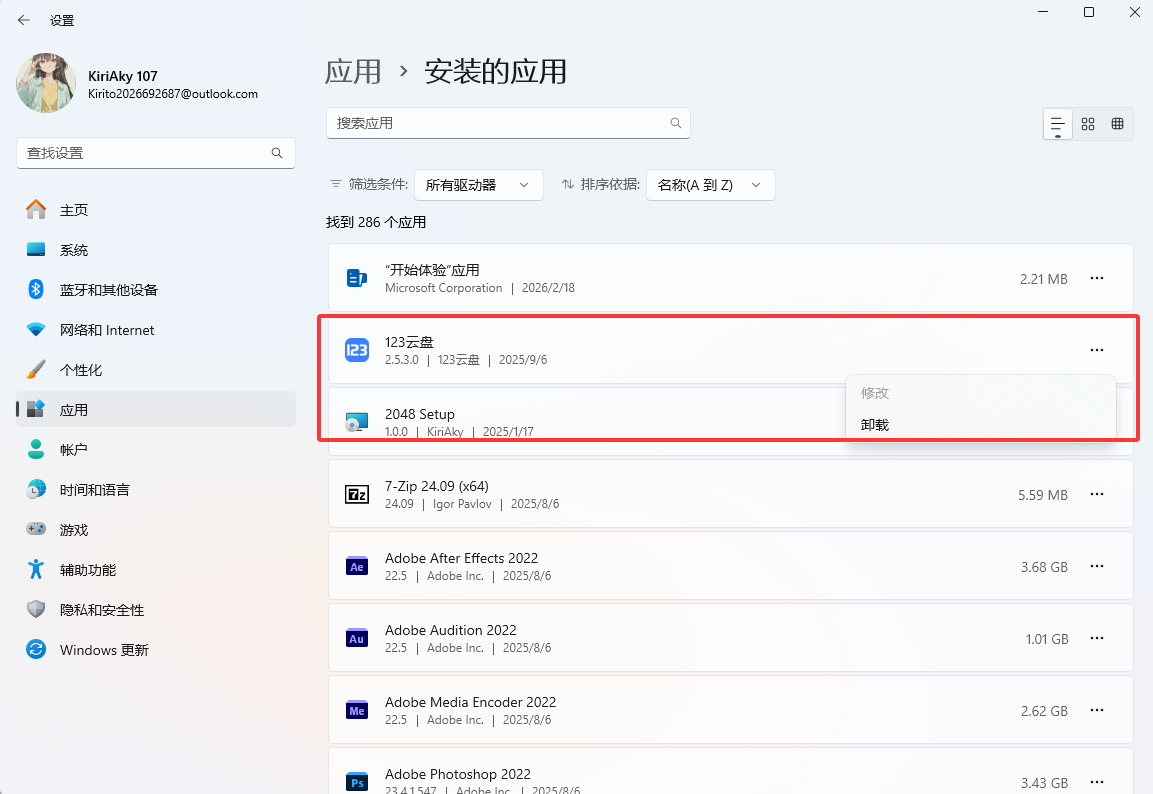Switch to table view layout icon
The width and height of the screenshot is (1153, 794).
[1117, 124]
